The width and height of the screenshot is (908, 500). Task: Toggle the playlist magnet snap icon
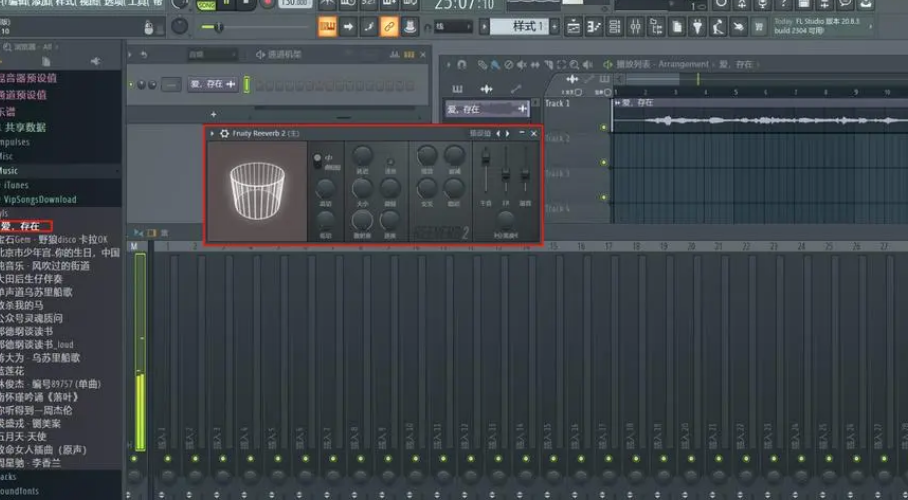462,64
